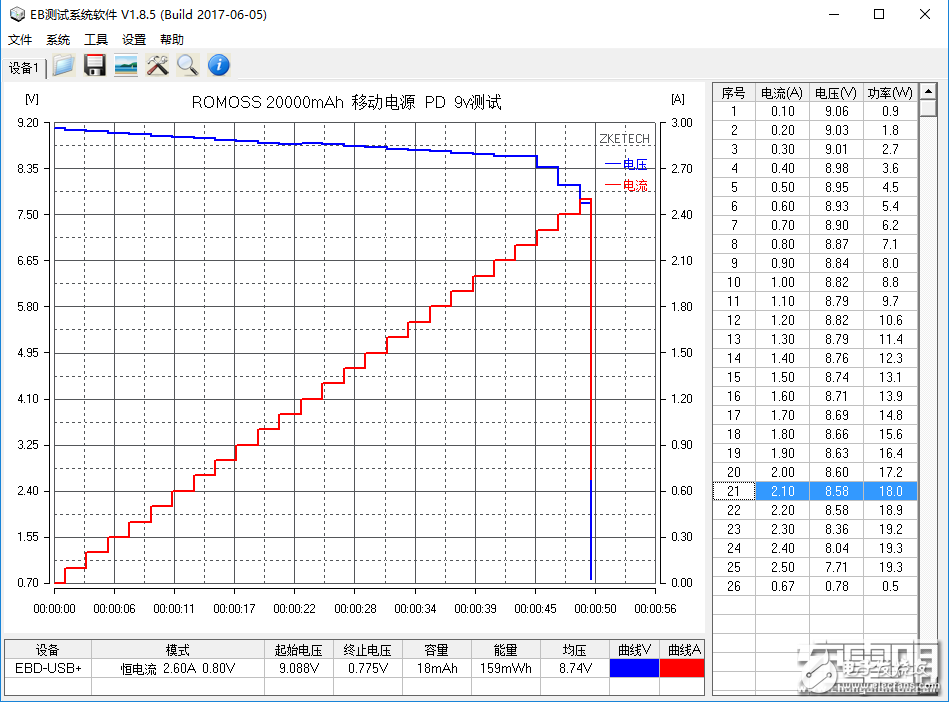Click the EBD-USB+ device label

47,667
